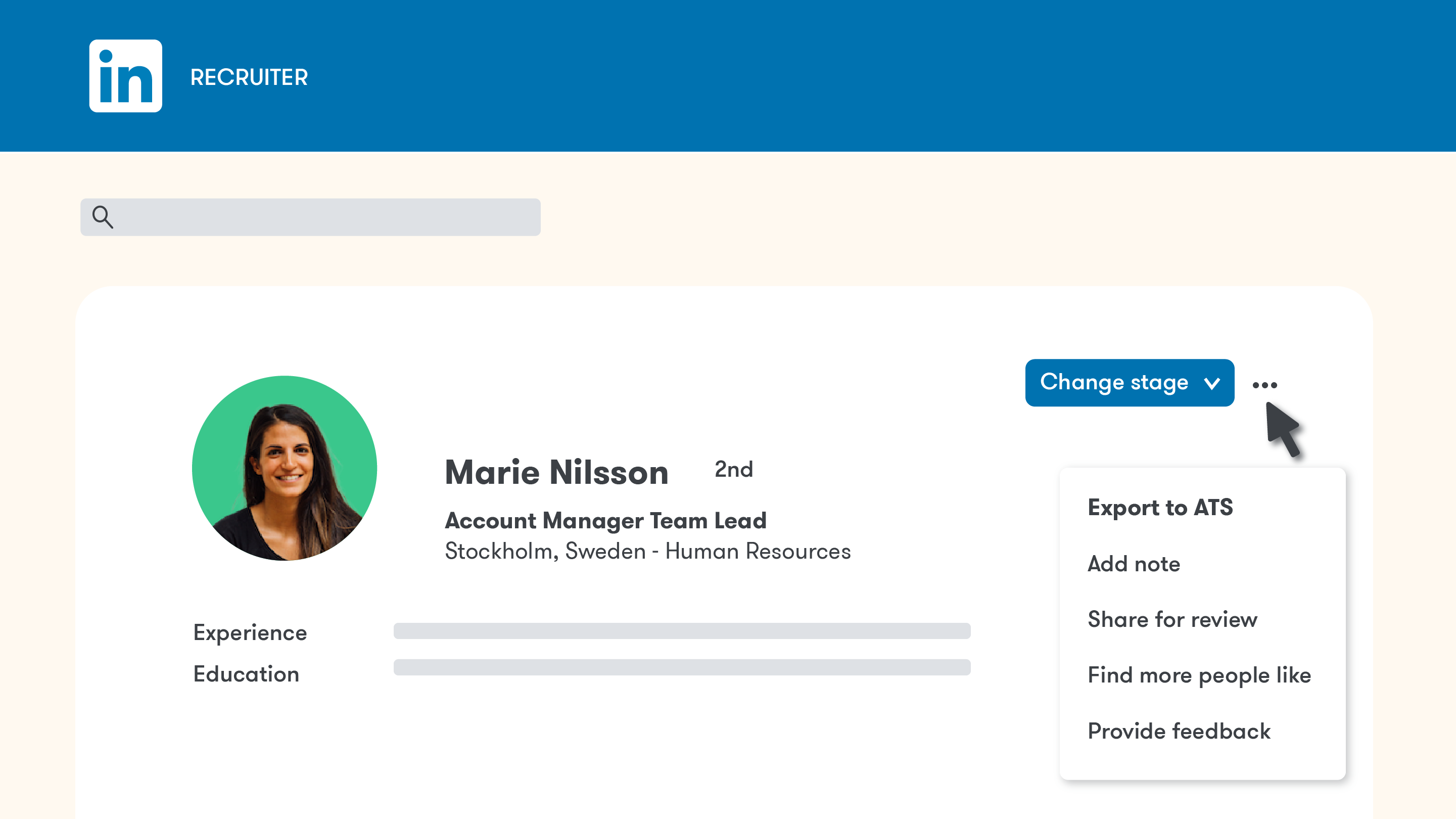Image resolution: width=1456 pixels, height=819 pixels.
Task: Select Share for review option
Action: click(x=1172, y=619)
